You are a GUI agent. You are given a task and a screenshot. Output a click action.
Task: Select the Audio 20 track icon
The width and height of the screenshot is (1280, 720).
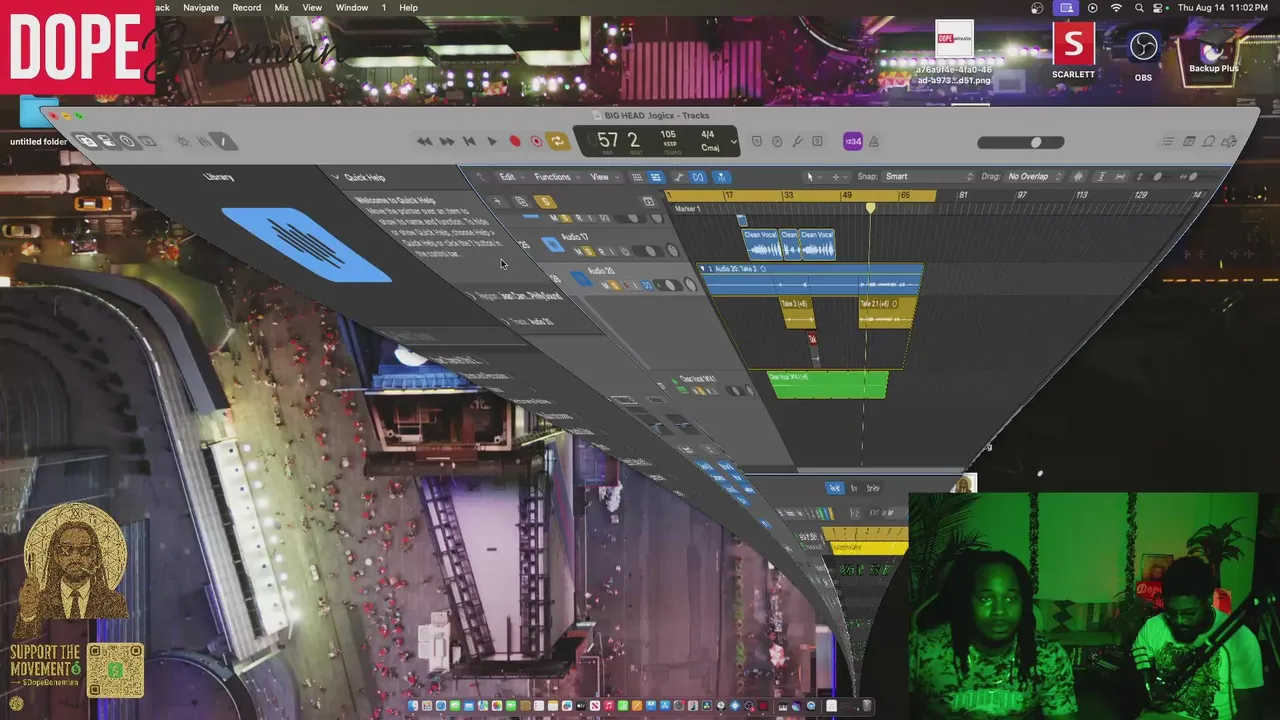(582, 278)
